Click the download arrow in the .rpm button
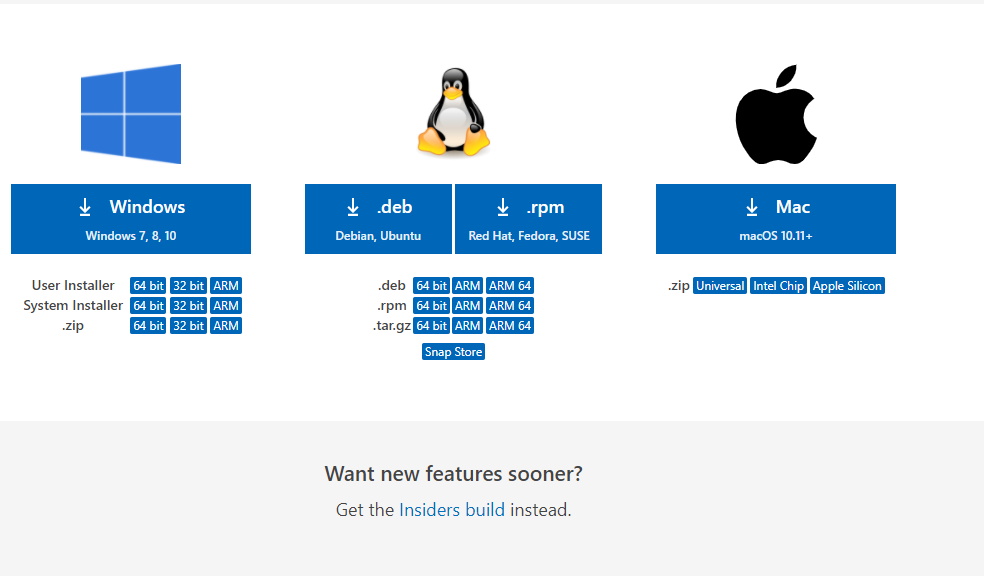Image resolution: width=984 pixels, height=576 pixels. click(503, 207)
